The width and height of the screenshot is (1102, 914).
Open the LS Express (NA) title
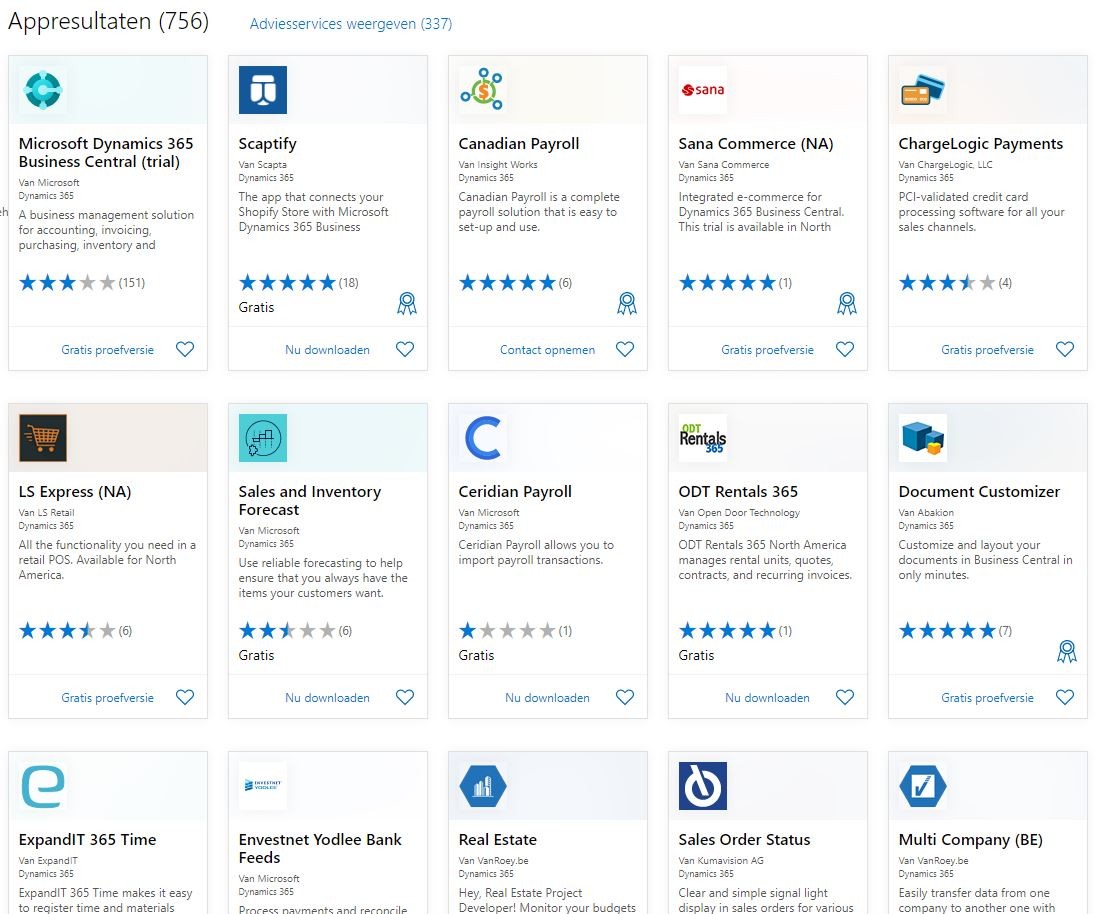pyautogui.click(x=74, y=492)
